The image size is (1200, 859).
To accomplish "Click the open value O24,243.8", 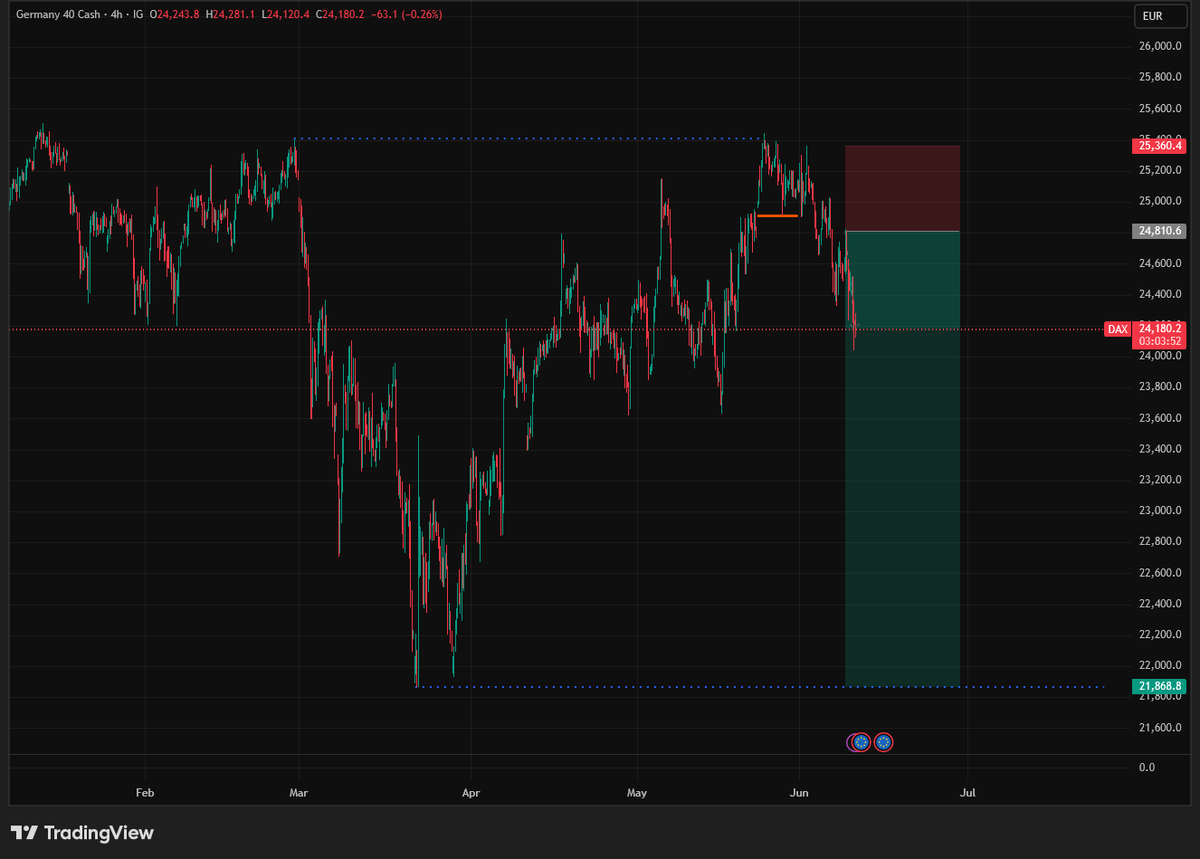I will [x=173, y=15].
